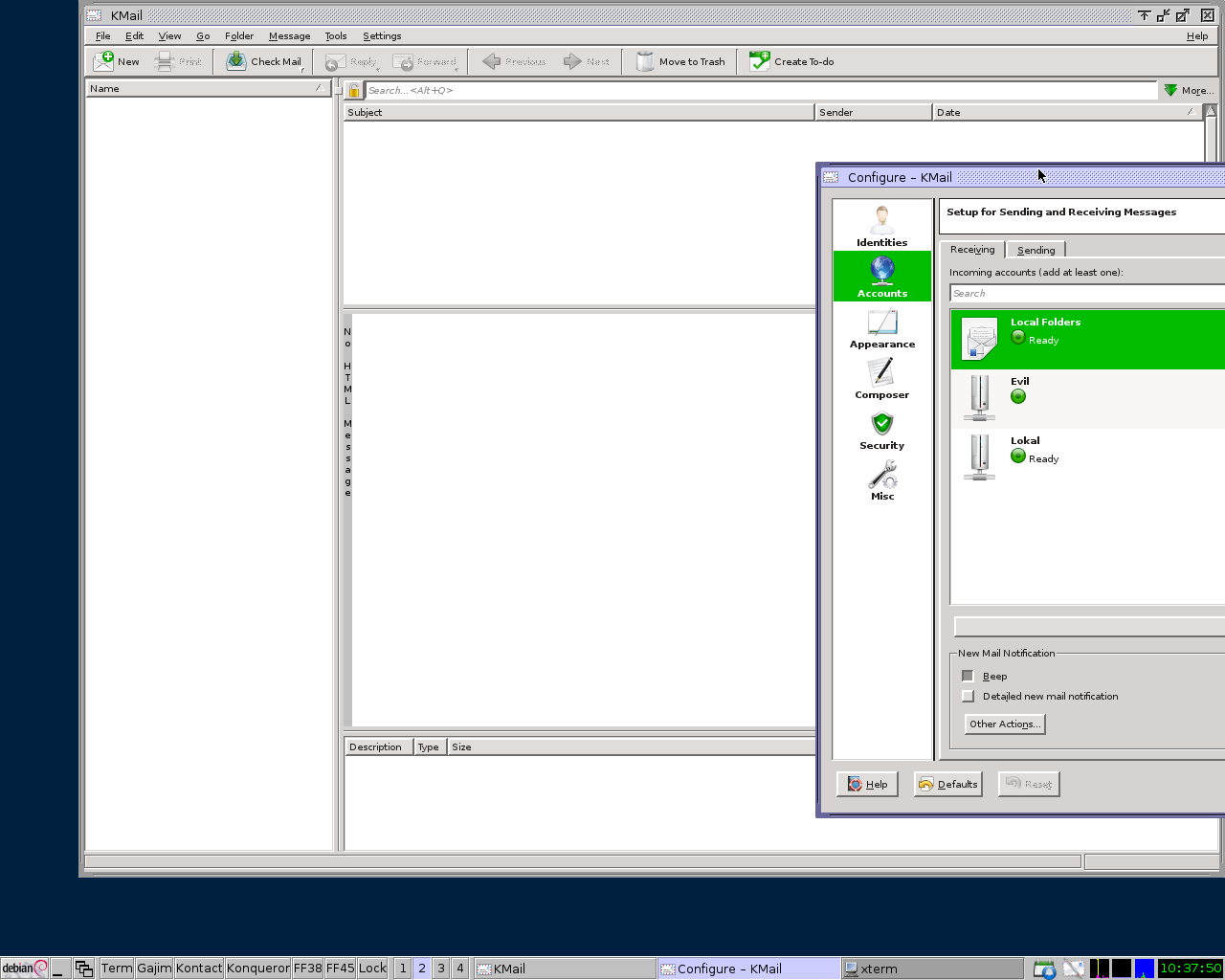The width and height of the screenshot is (1225, 980).
Task: Click Create To-do toolbar icon
Action: [x=760, y=61]
